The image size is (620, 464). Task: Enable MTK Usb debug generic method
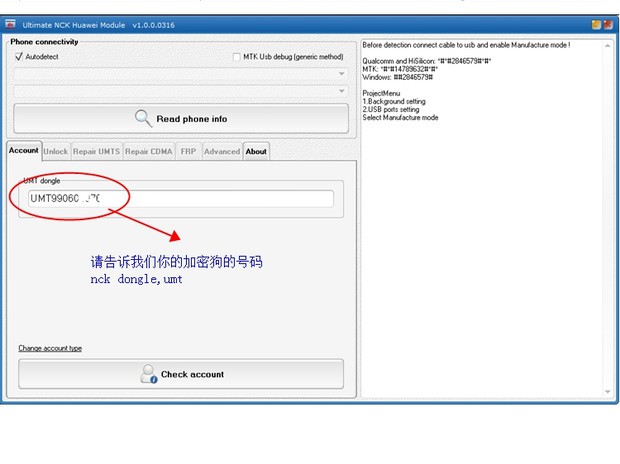236,57
